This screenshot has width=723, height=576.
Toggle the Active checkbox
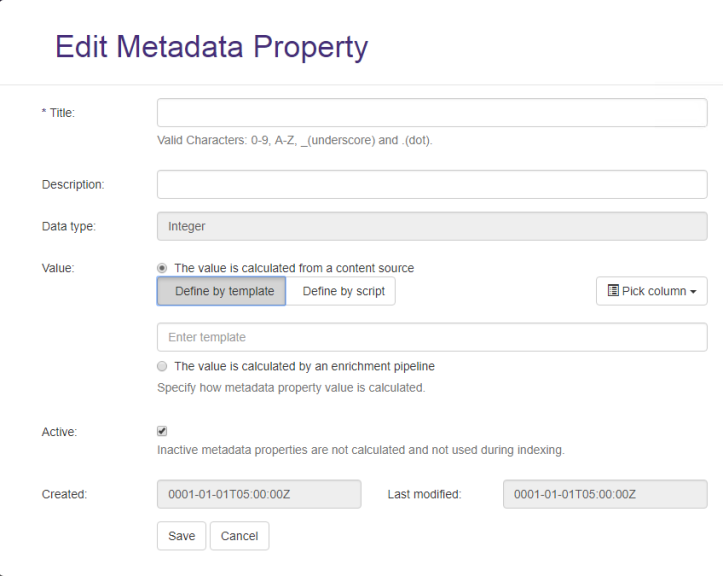coord(163,431)
